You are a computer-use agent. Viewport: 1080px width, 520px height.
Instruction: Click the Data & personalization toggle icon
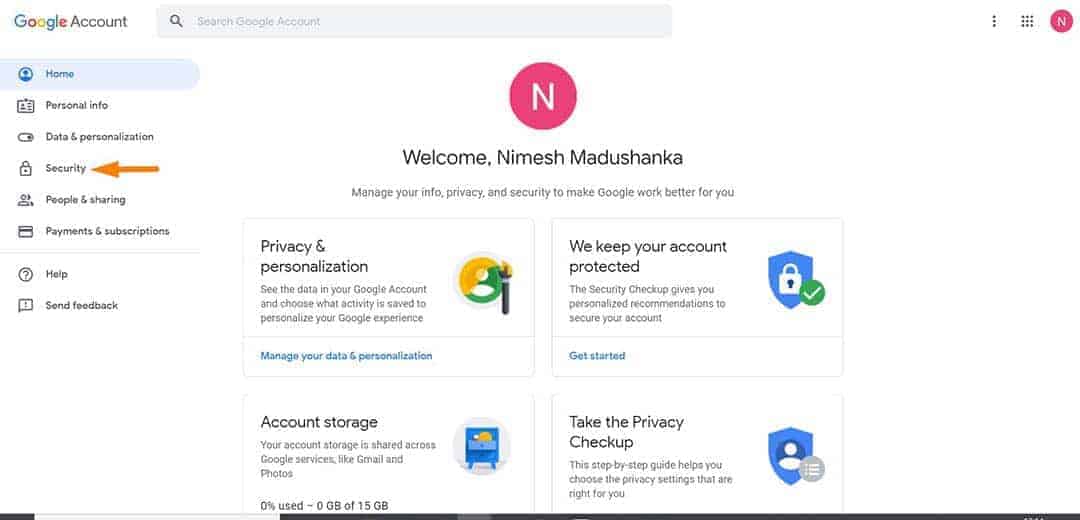(26, 137)
